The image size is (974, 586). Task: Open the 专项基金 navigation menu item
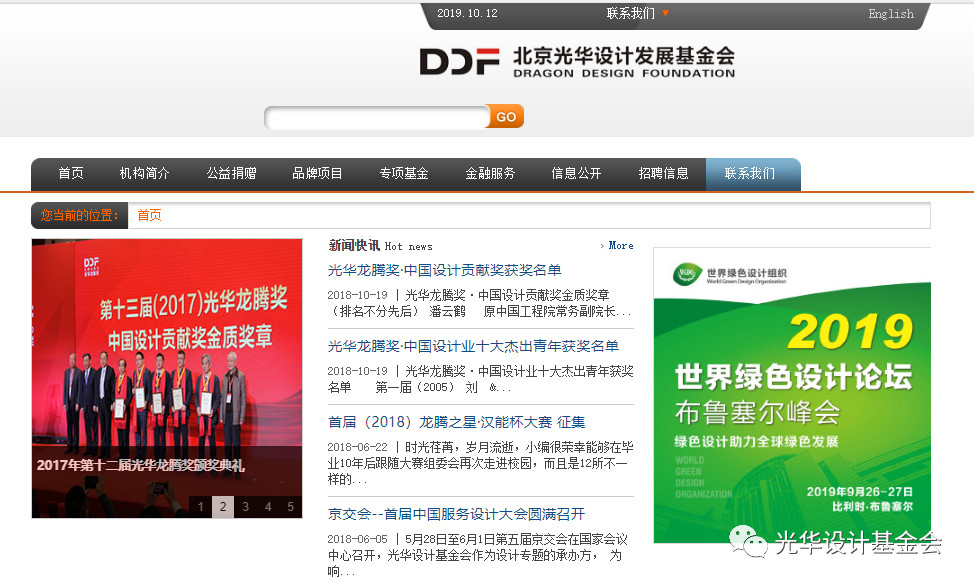coord(404,173)
